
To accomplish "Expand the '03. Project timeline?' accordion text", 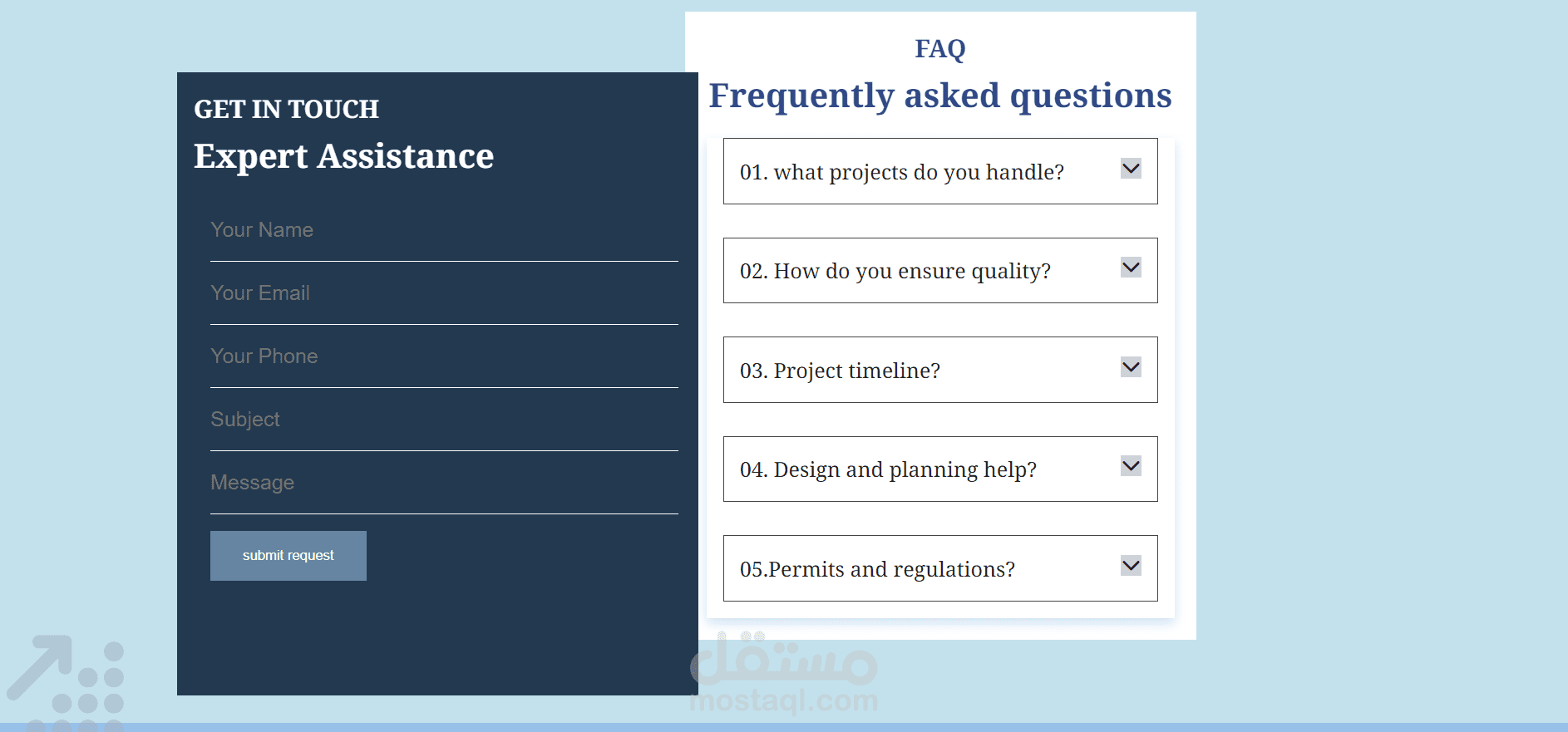I will coord(840,371).
